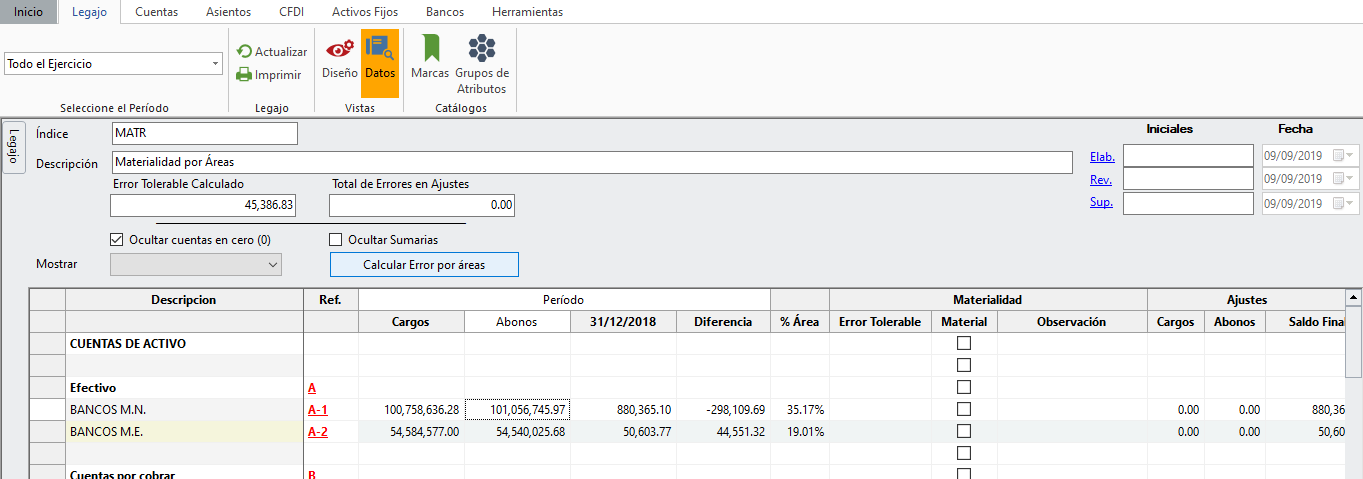Click the Índice input field
Viewport: 1363px width, 479px height.
[x=205, y=134]
